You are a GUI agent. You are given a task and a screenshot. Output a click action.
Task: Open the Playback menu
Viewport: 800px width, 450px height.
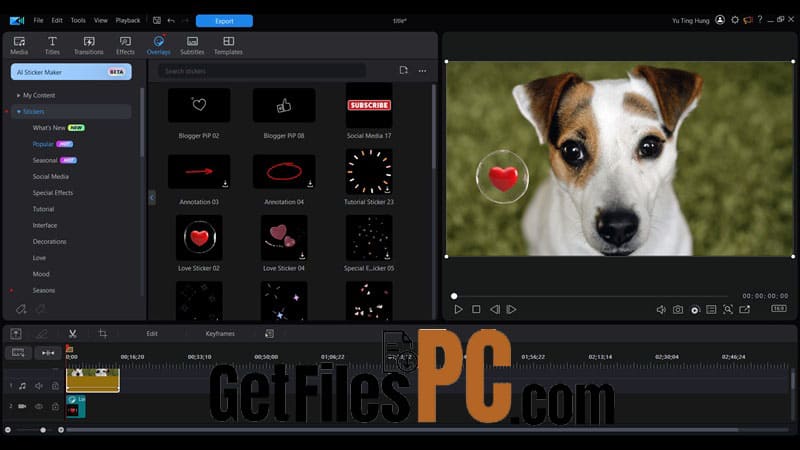(128, 20)
